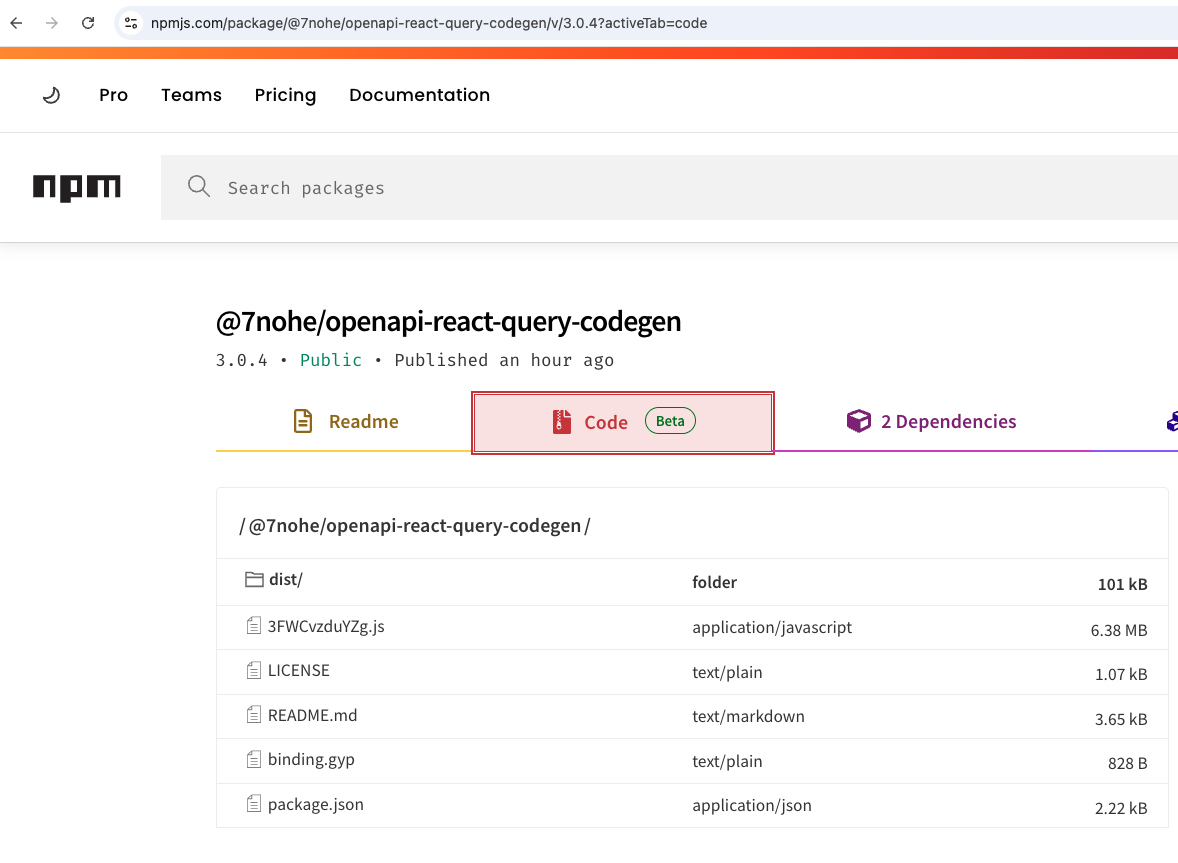The height and width of the screenshot is (863, 1178).
Task: Click the 3.65 kB size value
Action: pyautogui.click(x=1121, y=720)
